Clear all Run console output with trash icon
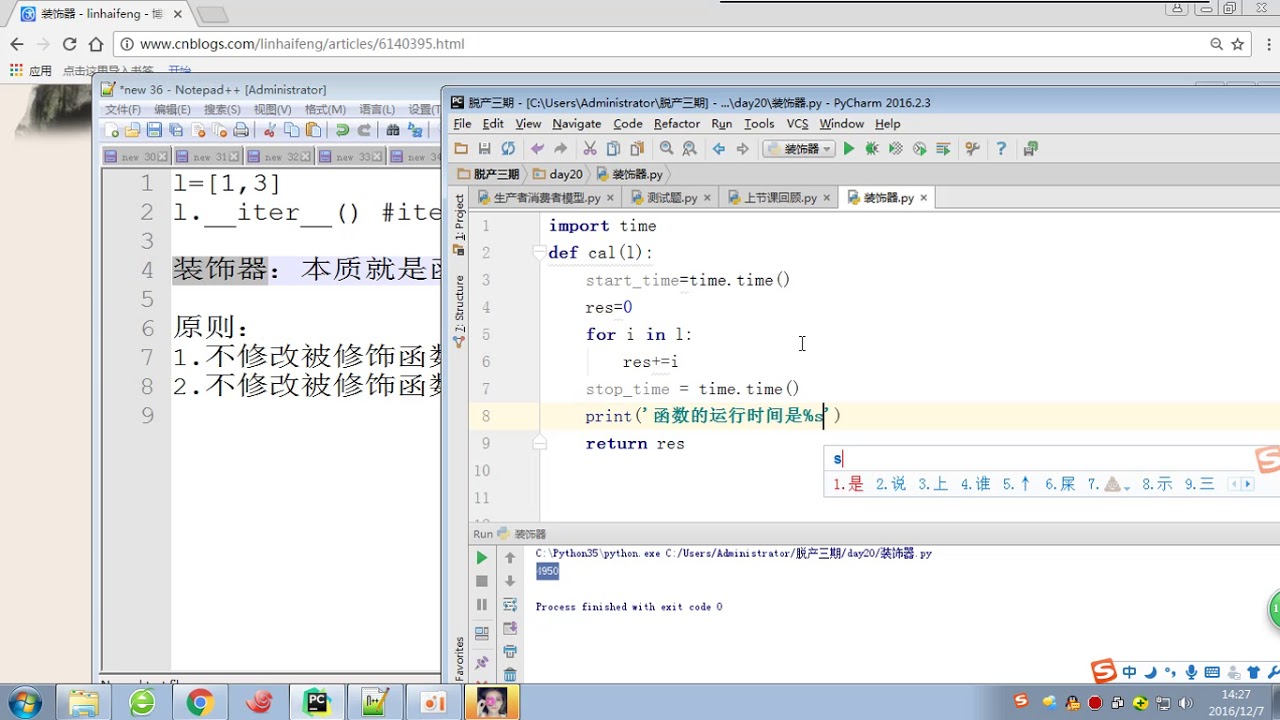 [x=510, y=675]
